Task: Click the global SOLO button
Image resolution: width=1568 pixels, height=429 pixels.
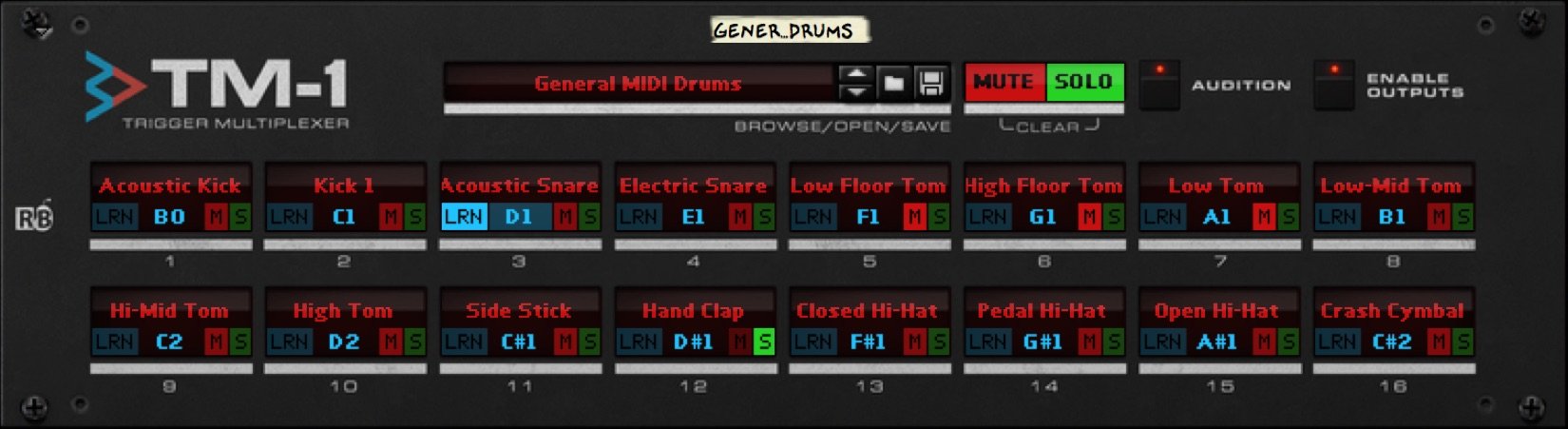Action: [1084, 82]
